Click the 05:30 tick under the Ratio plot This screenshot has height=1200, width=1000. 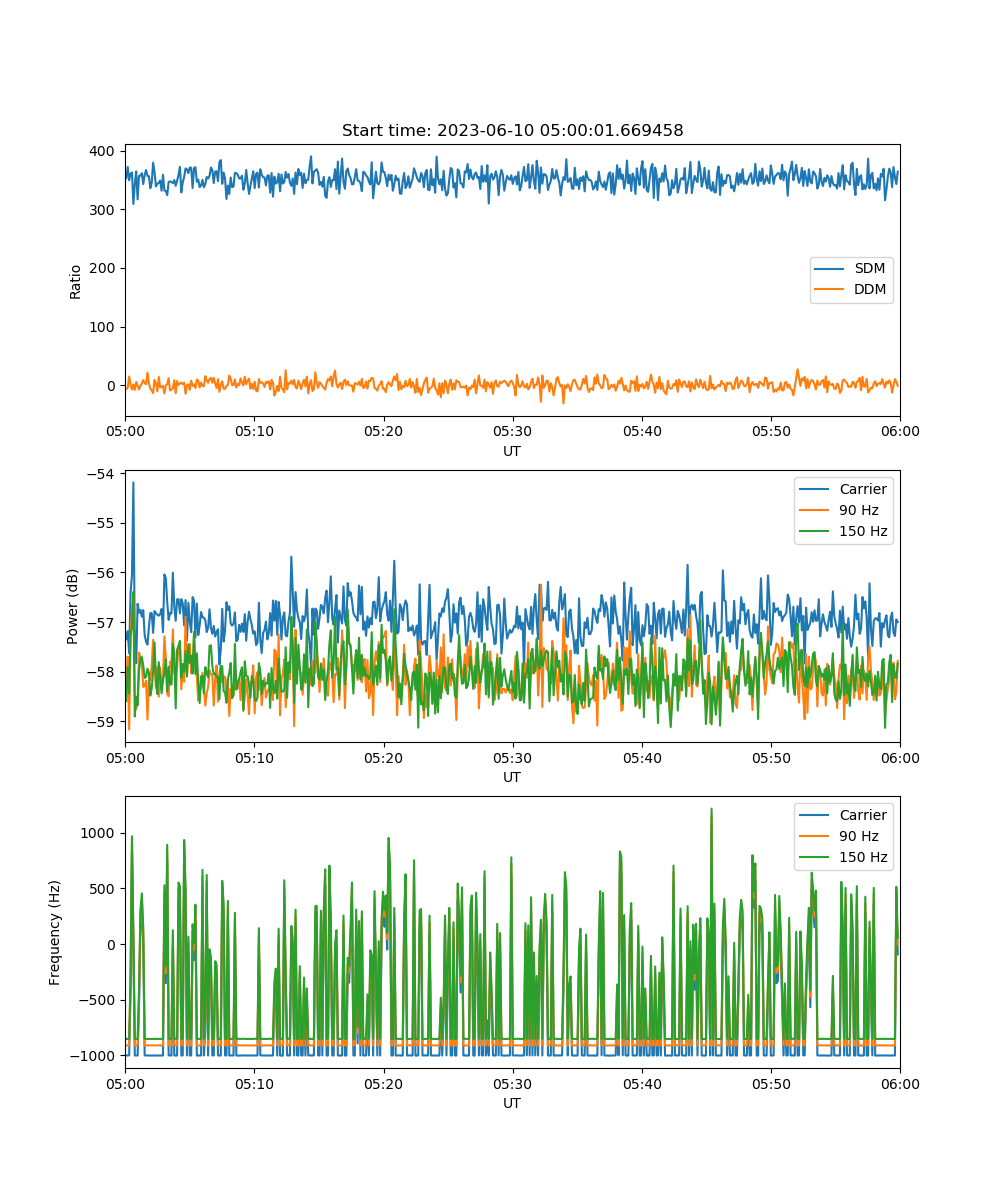512,431
